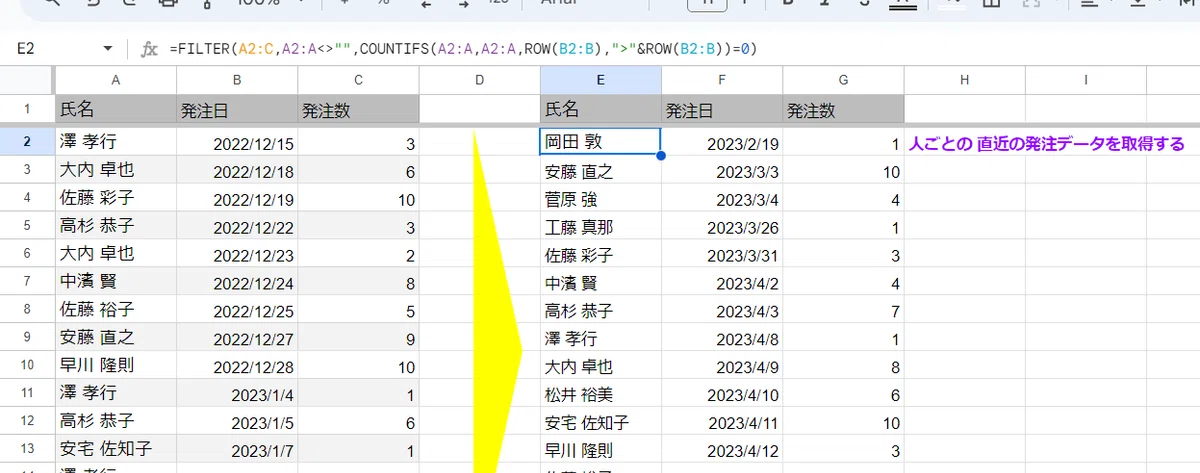Viewport: 1200px width, 473px height.
Task: Click header cell 発注数 in column G
Action: point(843,109)
